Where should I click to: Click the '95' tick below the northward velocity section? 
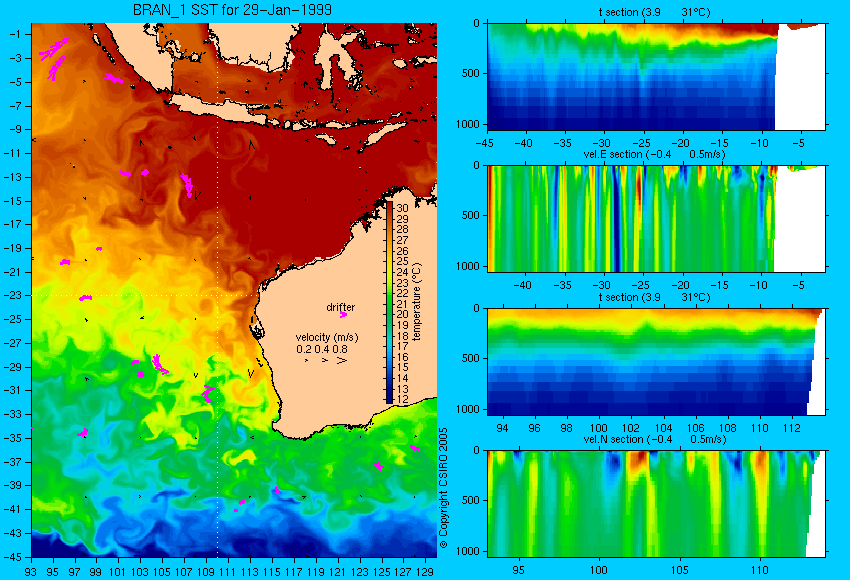tap(518, 570)
